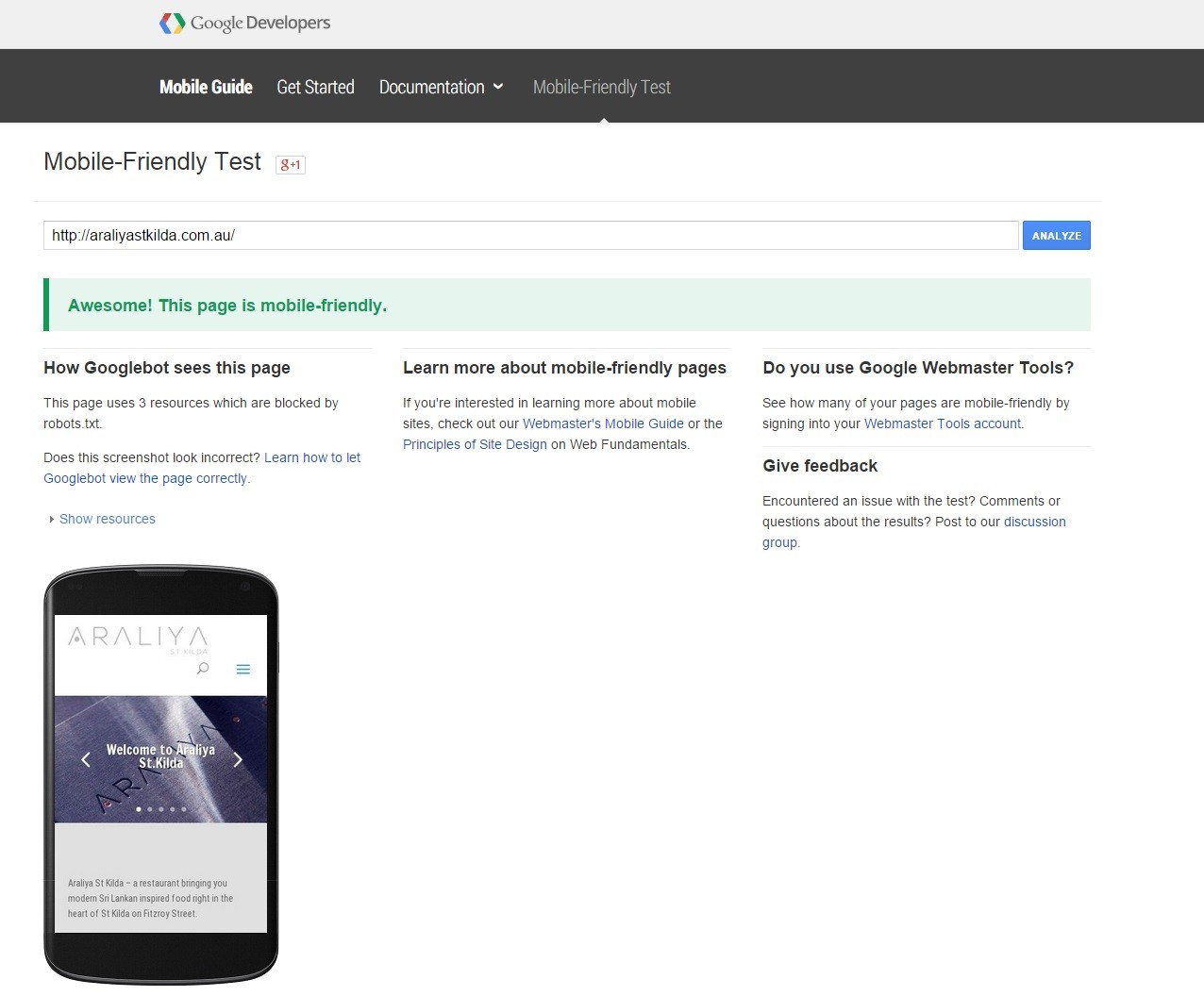Click 'Do you use Google Webmaster Tools?' heading

pyautogui.click(x=918, y=368)
